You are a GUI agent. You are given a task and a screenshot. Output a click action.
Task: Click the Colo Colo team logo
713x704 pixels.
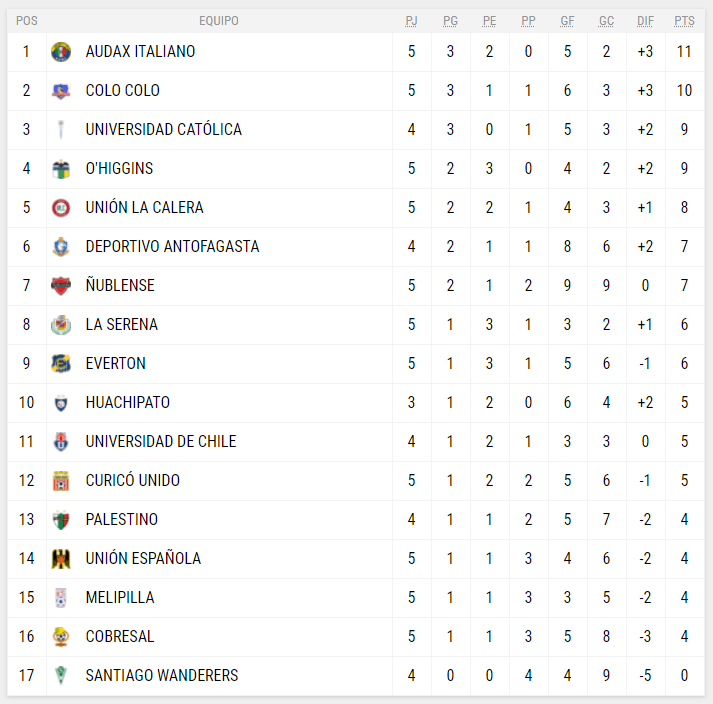point(61,90)
